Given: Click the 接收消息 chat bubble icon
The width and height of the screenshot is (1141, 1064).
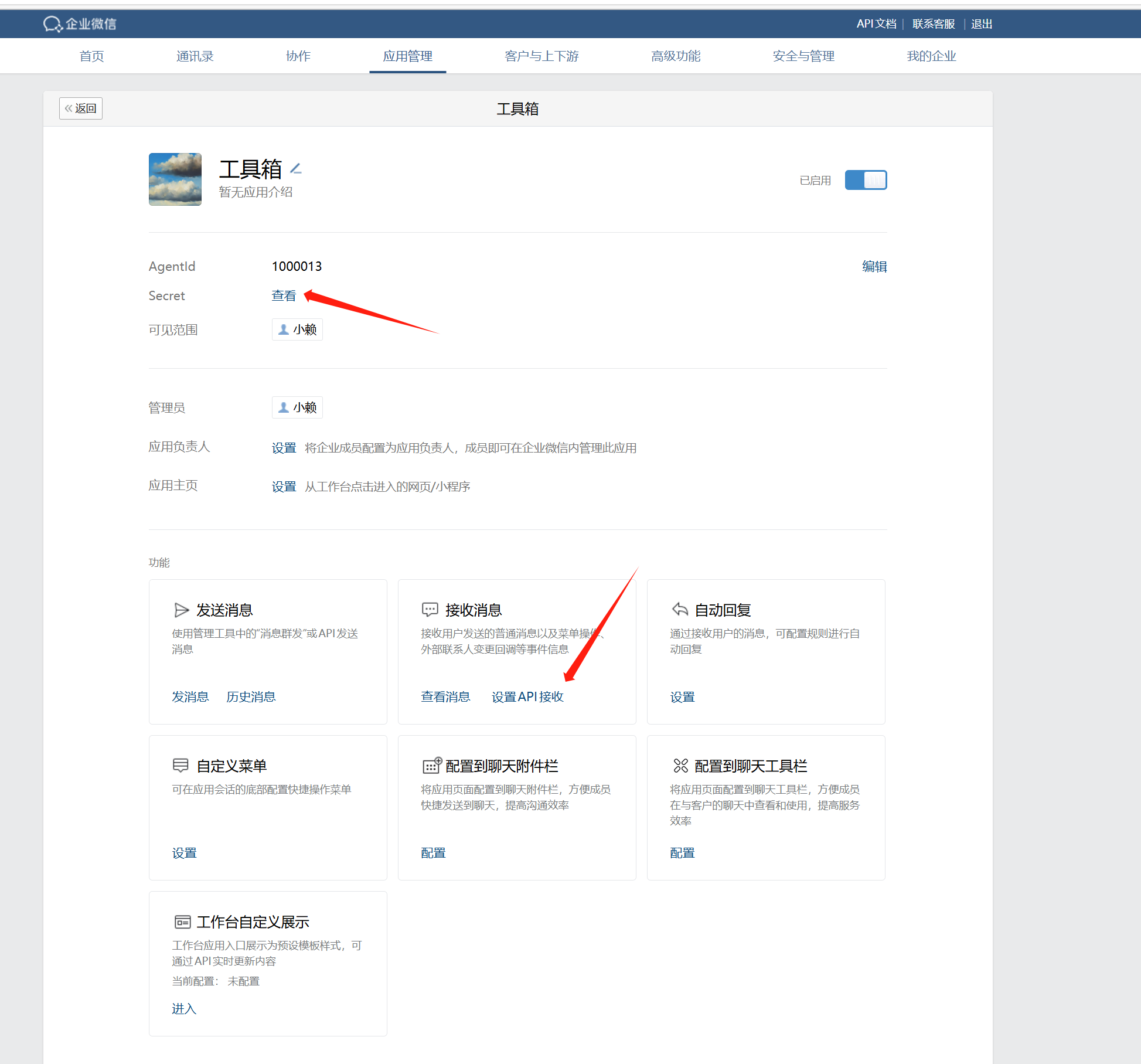Looking at the screenshot, I should pyautogui.click(x=430, y=610).
